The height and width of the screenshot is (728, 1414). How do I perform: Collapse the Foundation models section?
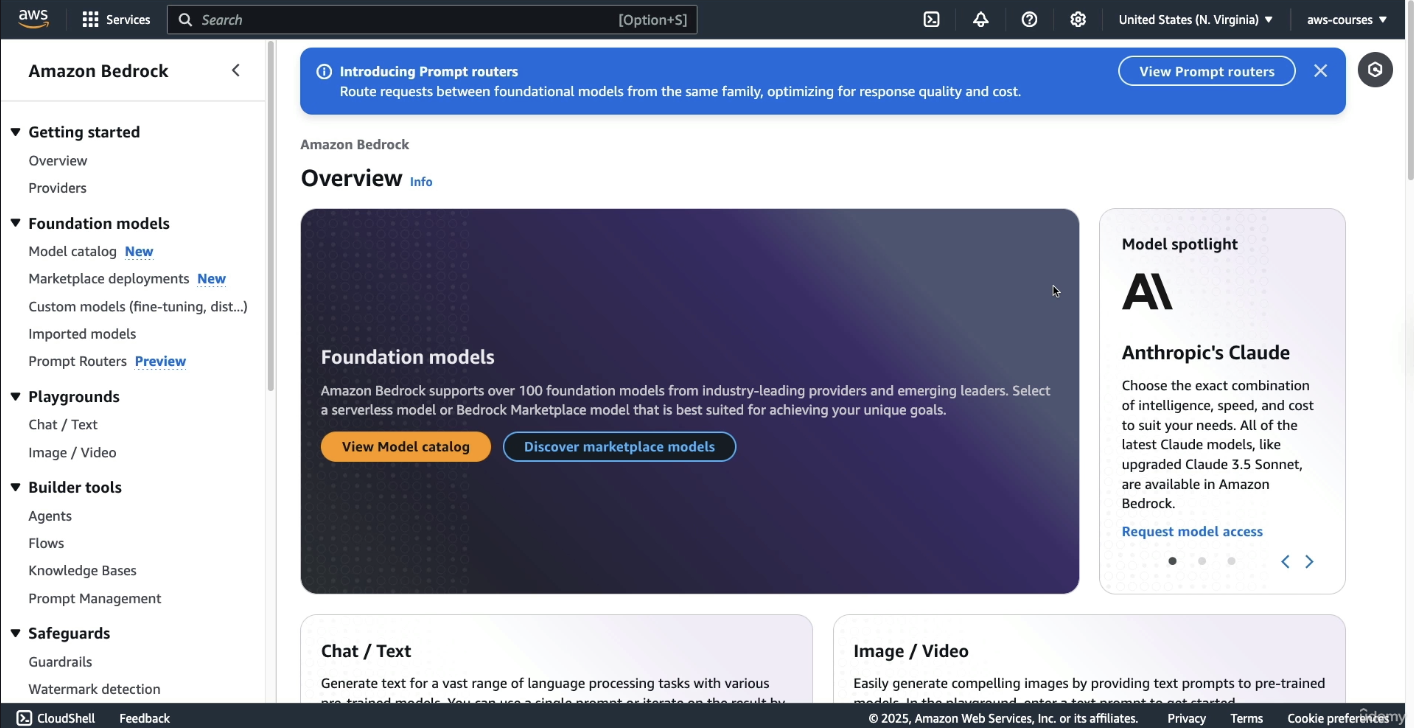(x=16, y=223)
